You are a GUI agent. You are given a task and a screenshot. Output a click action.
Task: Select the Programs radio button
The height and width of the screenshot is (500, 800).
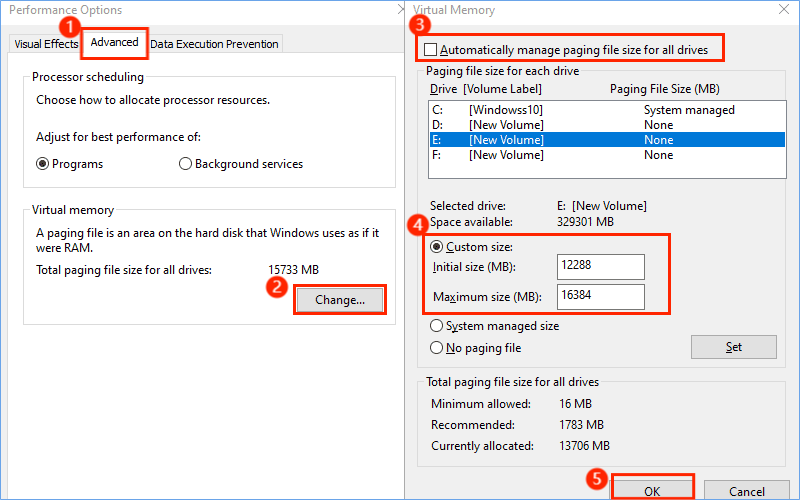click(69, 164)
